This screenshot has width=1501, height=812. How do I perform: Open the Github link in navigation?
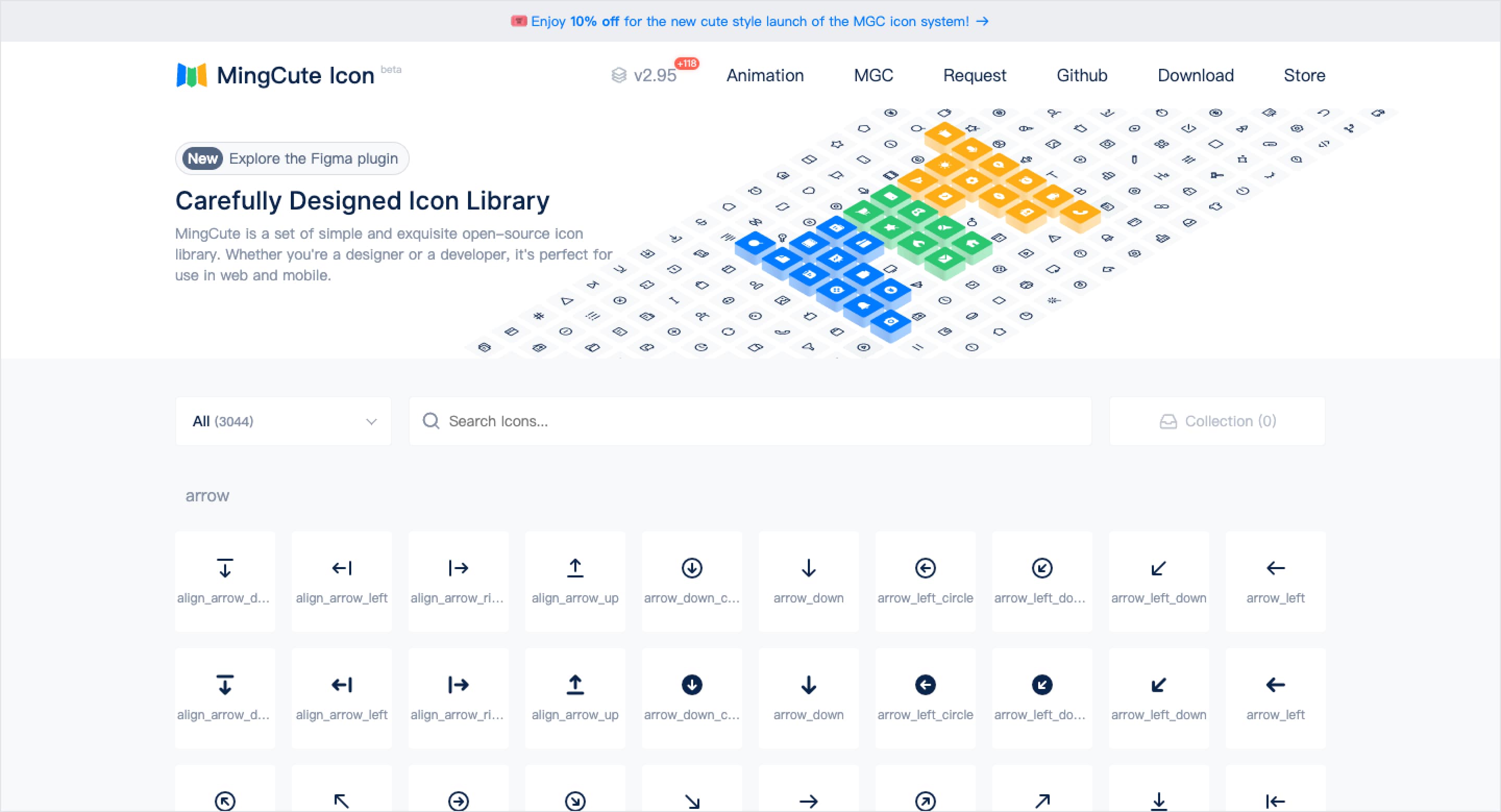click(x=1081, y=76)
